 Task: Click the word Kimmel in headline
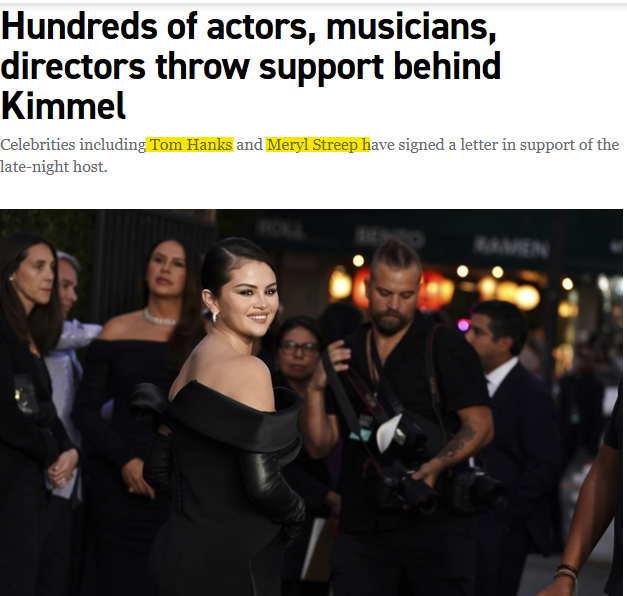[x=63, y=106]
